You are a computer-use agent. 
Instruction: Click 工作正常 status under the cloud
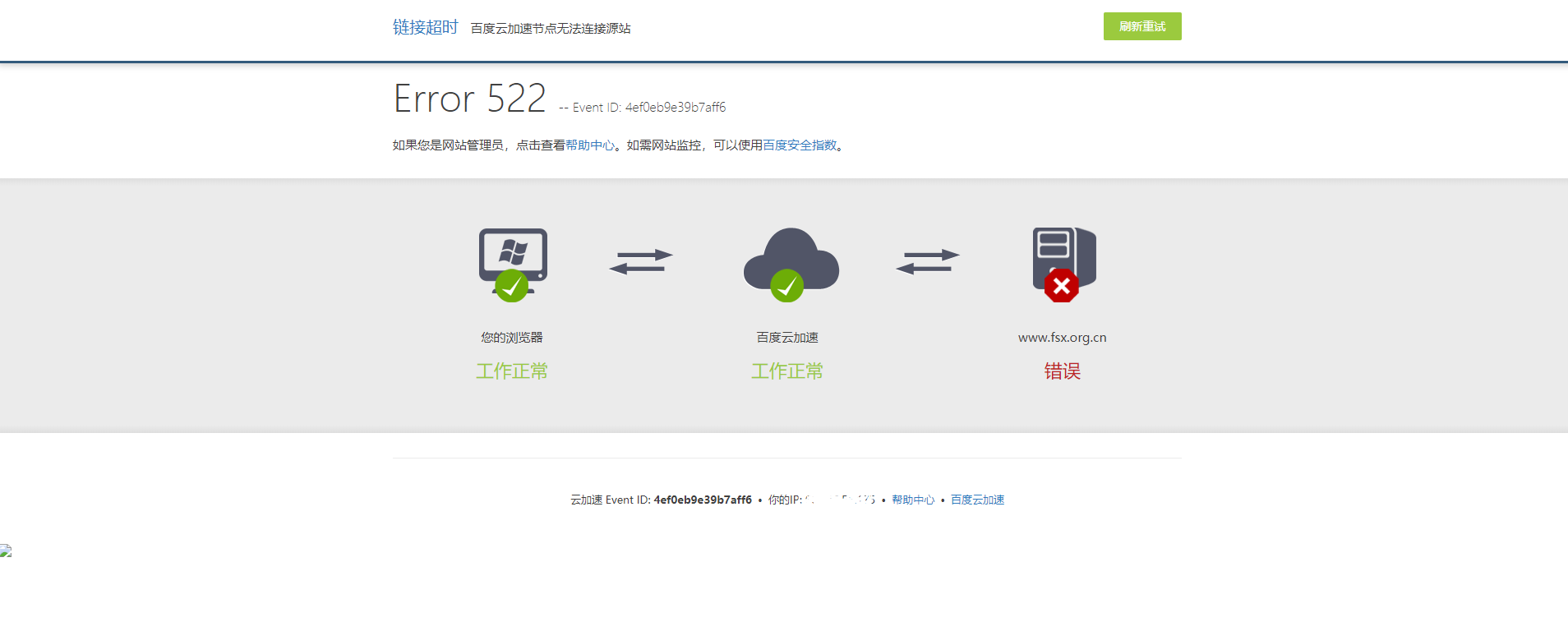(x=787, y=371)
